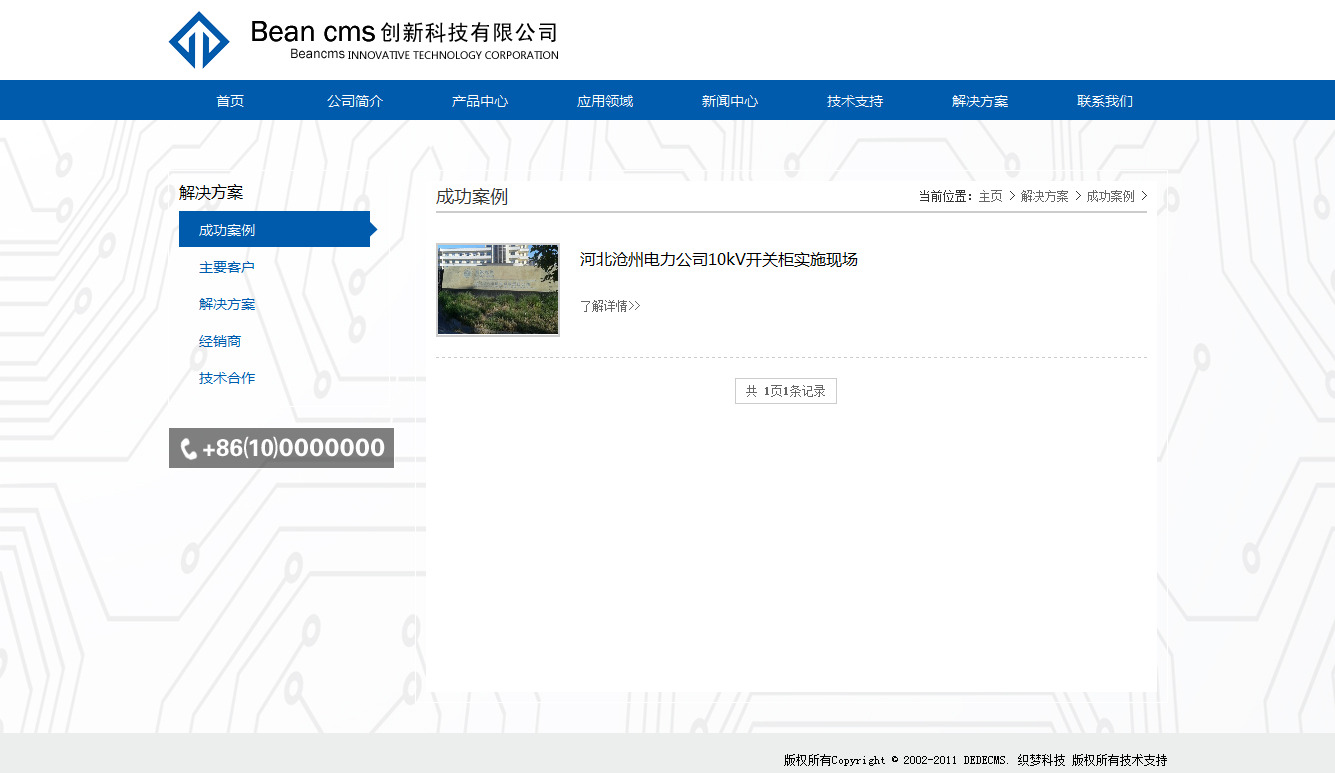
Task: Click the 织梦科技 footer link
Action: coord(1041,760)
